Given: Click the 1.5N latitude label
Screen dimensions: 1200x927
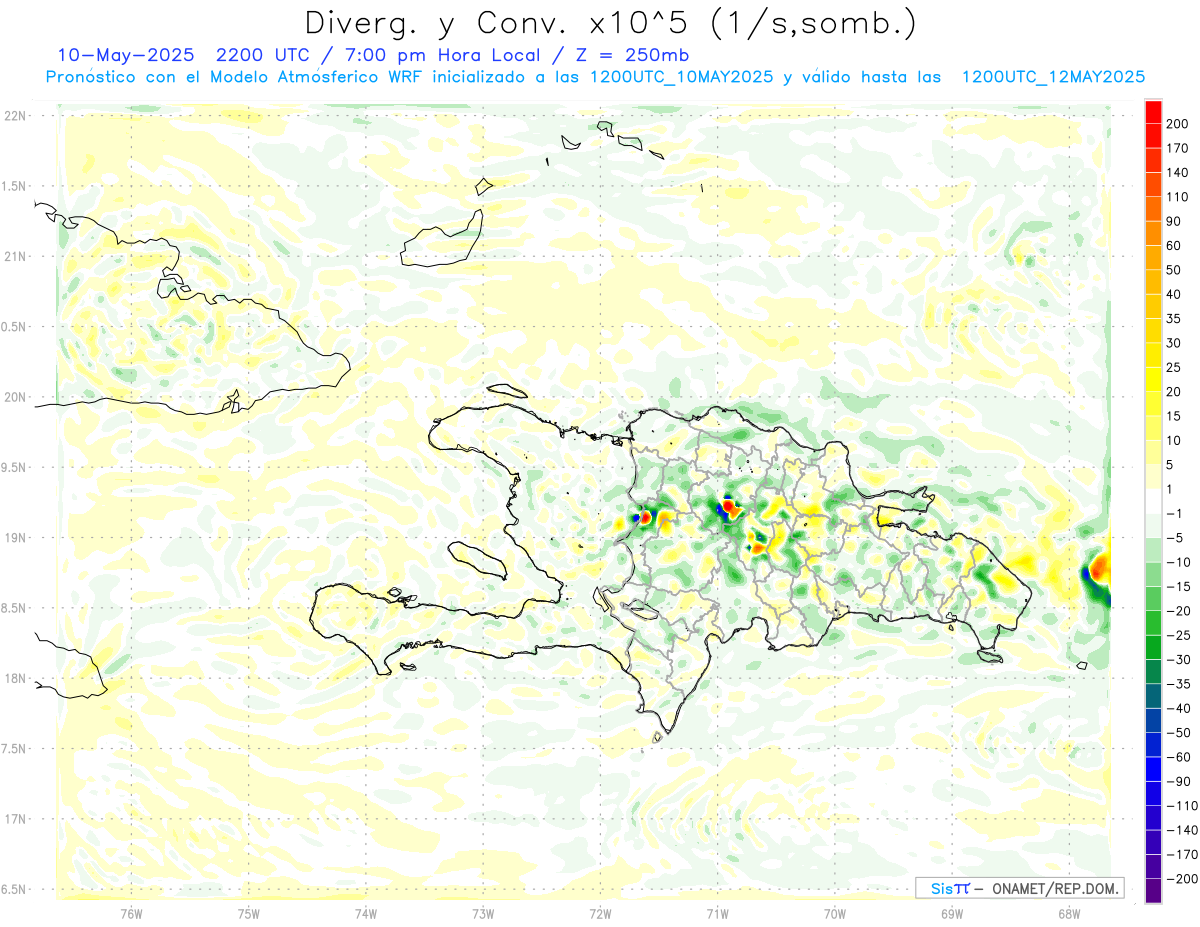Looking at the screenshot, I should [x=13, y=186].
